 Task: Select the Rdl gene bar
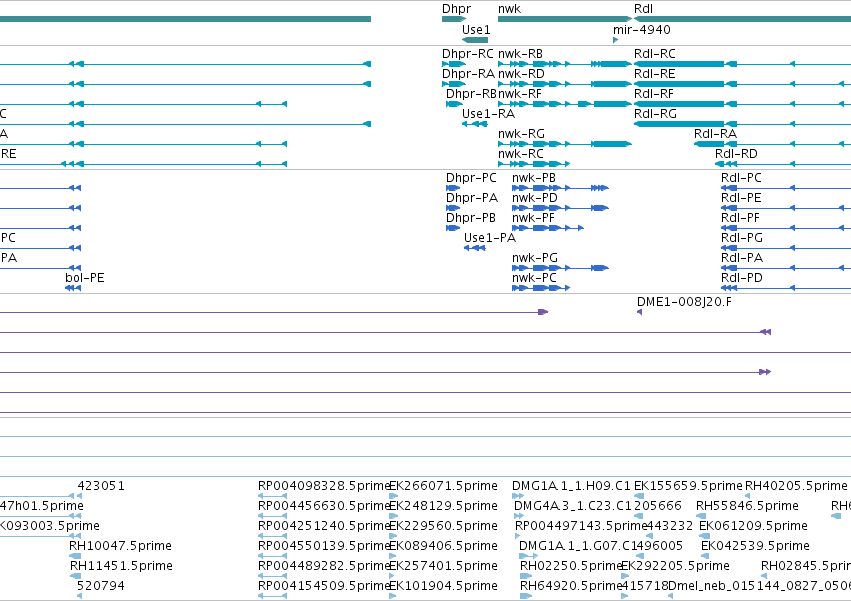point(742,19)
